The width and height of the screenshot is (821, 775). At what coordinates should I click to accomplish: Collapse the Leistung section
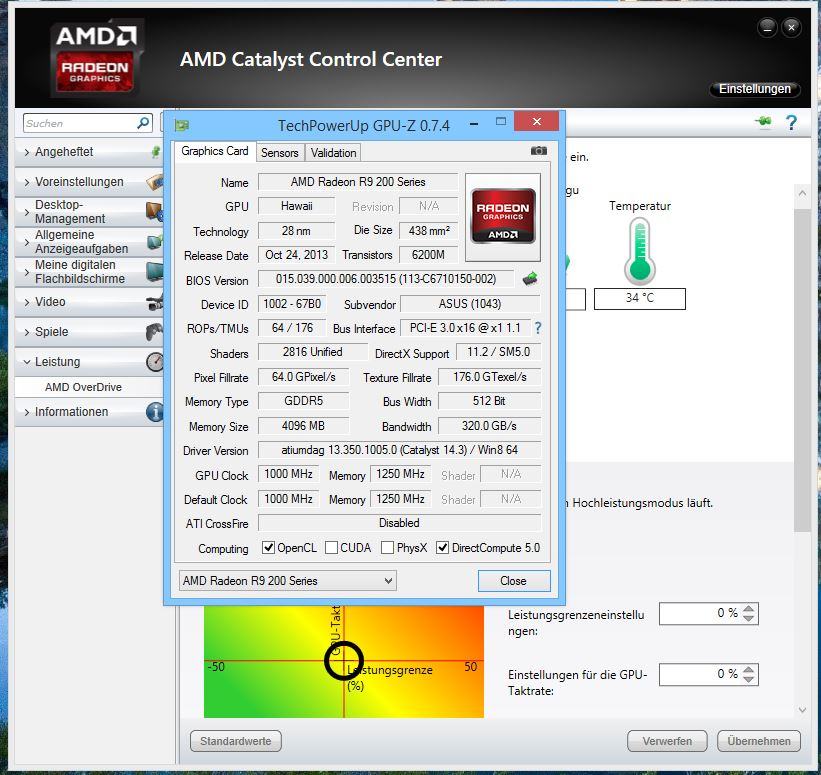pyautogui.click(x=27, y=362)
